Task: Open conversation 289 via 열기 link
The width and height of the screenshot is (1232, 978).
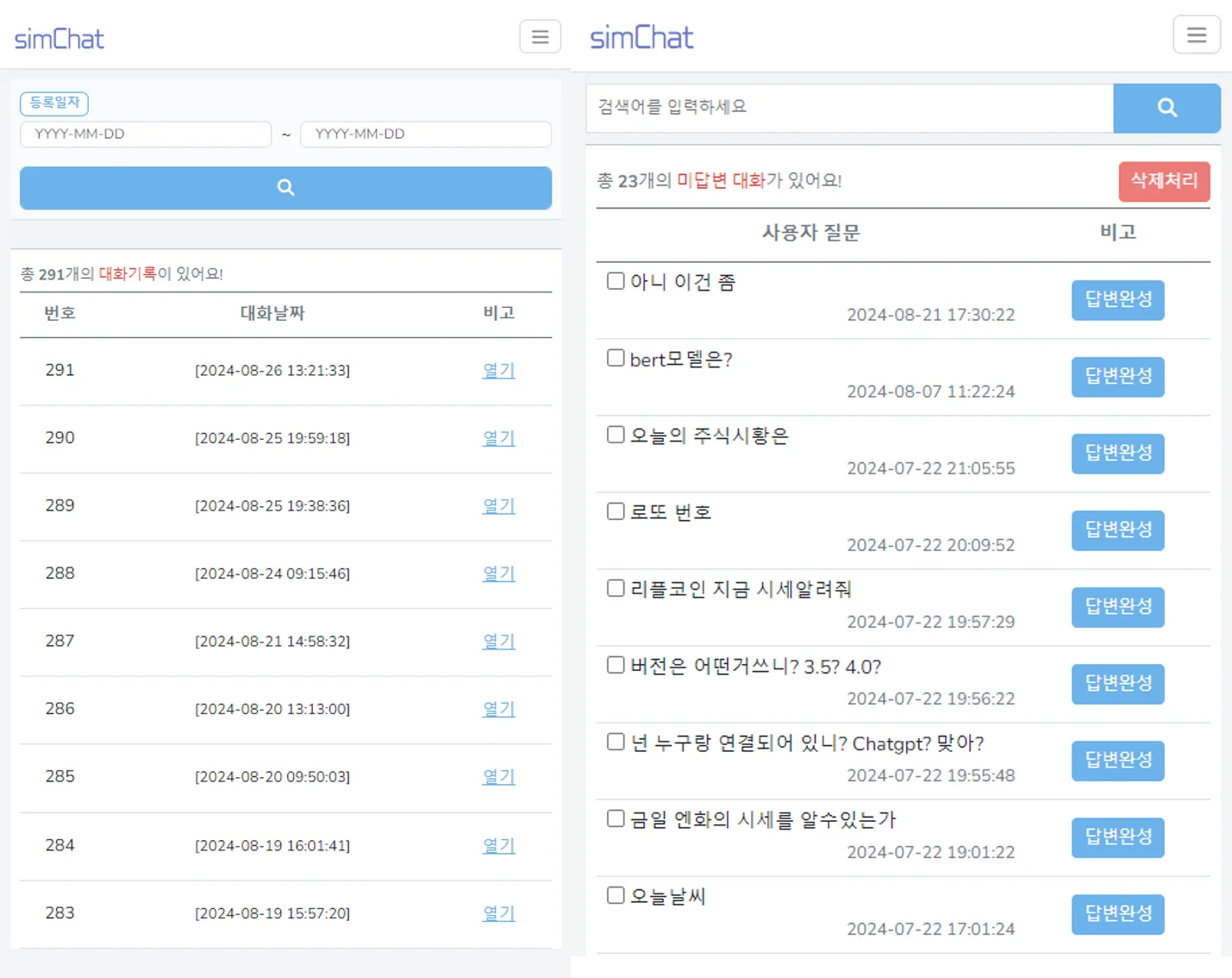Action: [x=499, y=505]
